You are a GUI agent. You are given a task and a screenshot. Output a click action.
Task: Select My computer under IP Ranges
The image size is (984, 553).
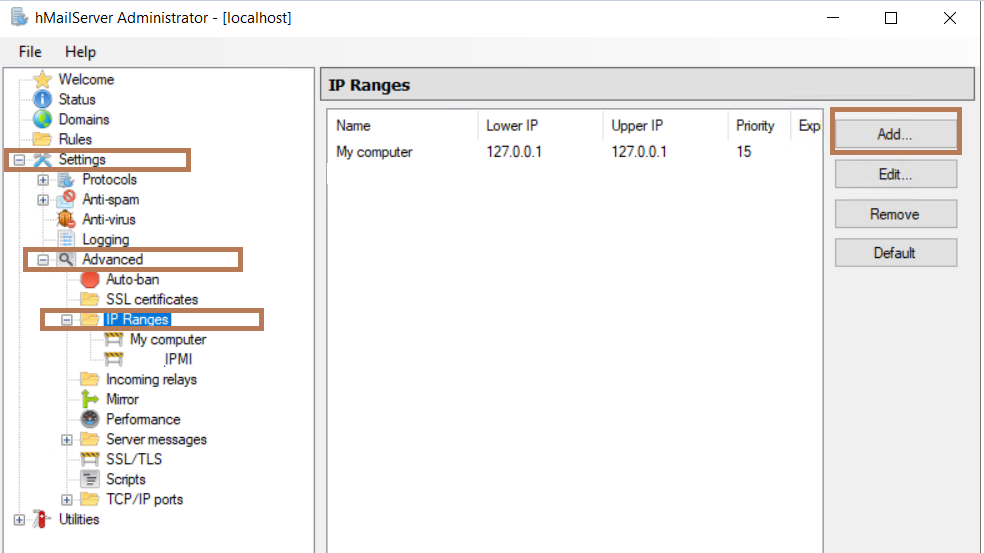168,340
